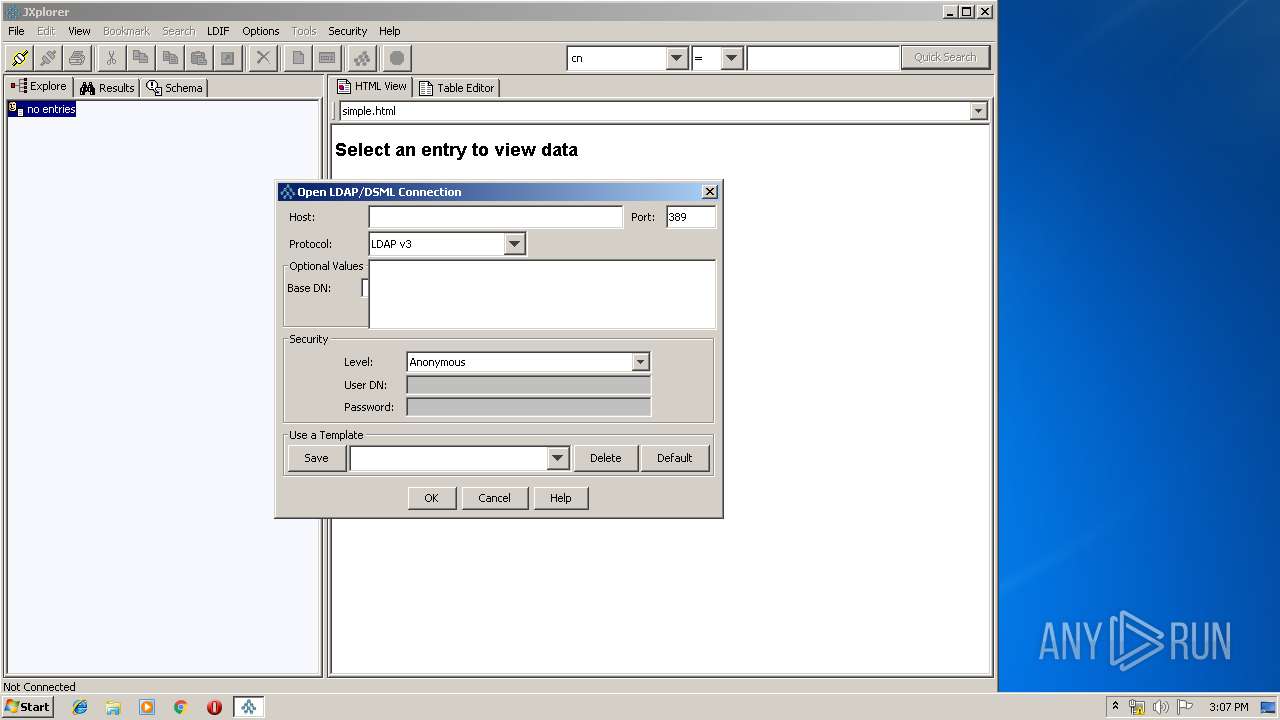Launch media player from taskbar
This screenshot has height=720, width=1280.
[147, 707]
